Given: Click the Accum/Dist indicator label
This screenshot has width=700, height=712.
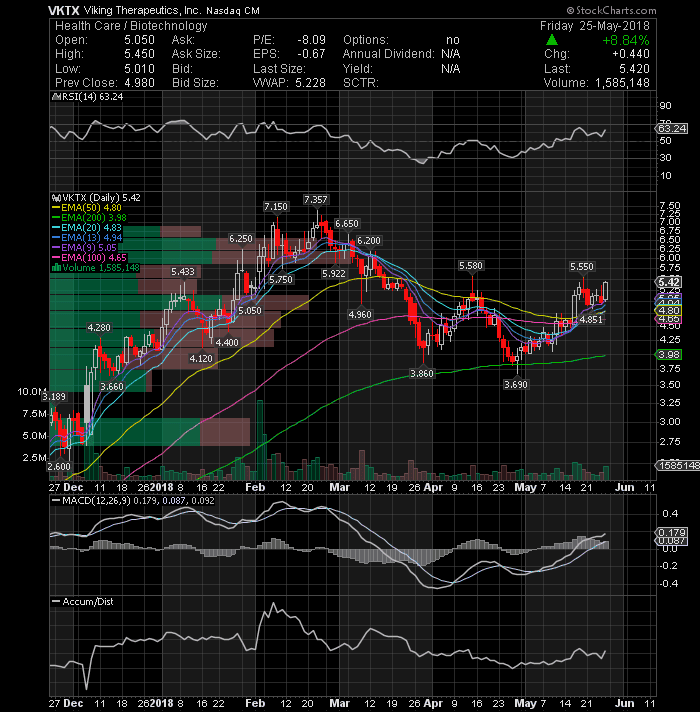Looking at the screenshot, I should [x=83, y=602].
